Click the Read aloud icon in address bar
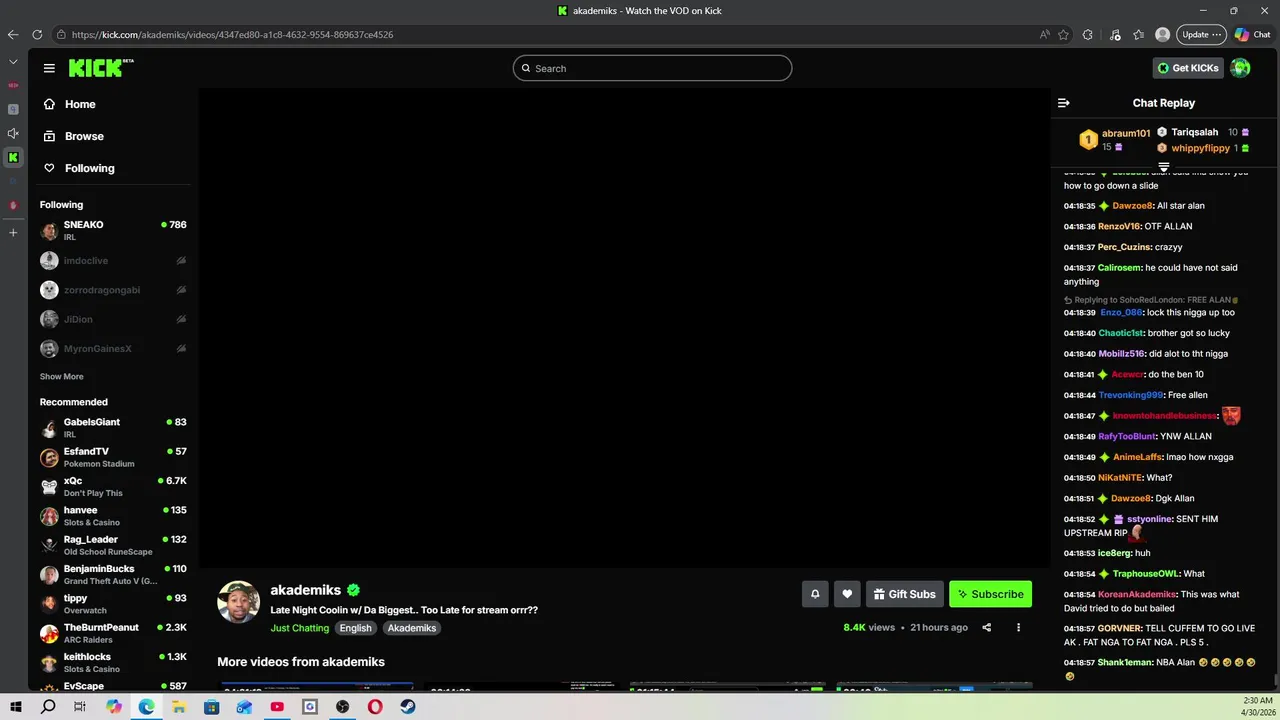The width and height of the screenshot is (1280, 720). coord(1044,34)
